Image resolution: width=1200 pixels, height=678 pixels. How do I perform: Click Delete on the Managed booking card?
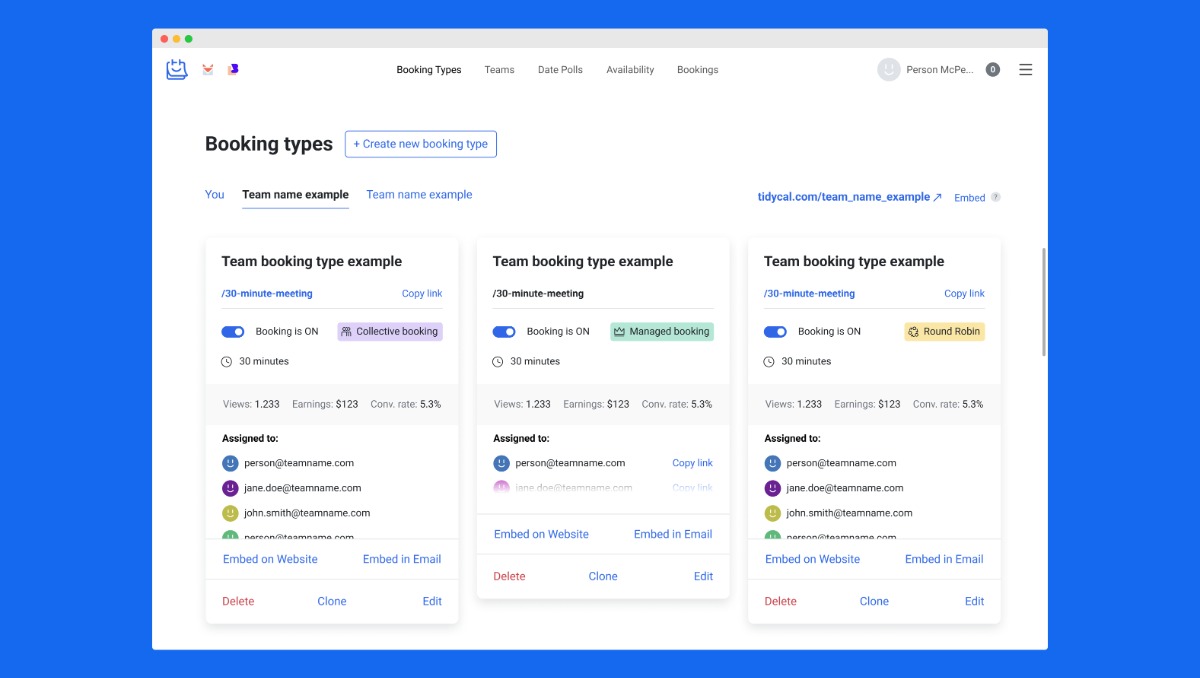(509, 576)
